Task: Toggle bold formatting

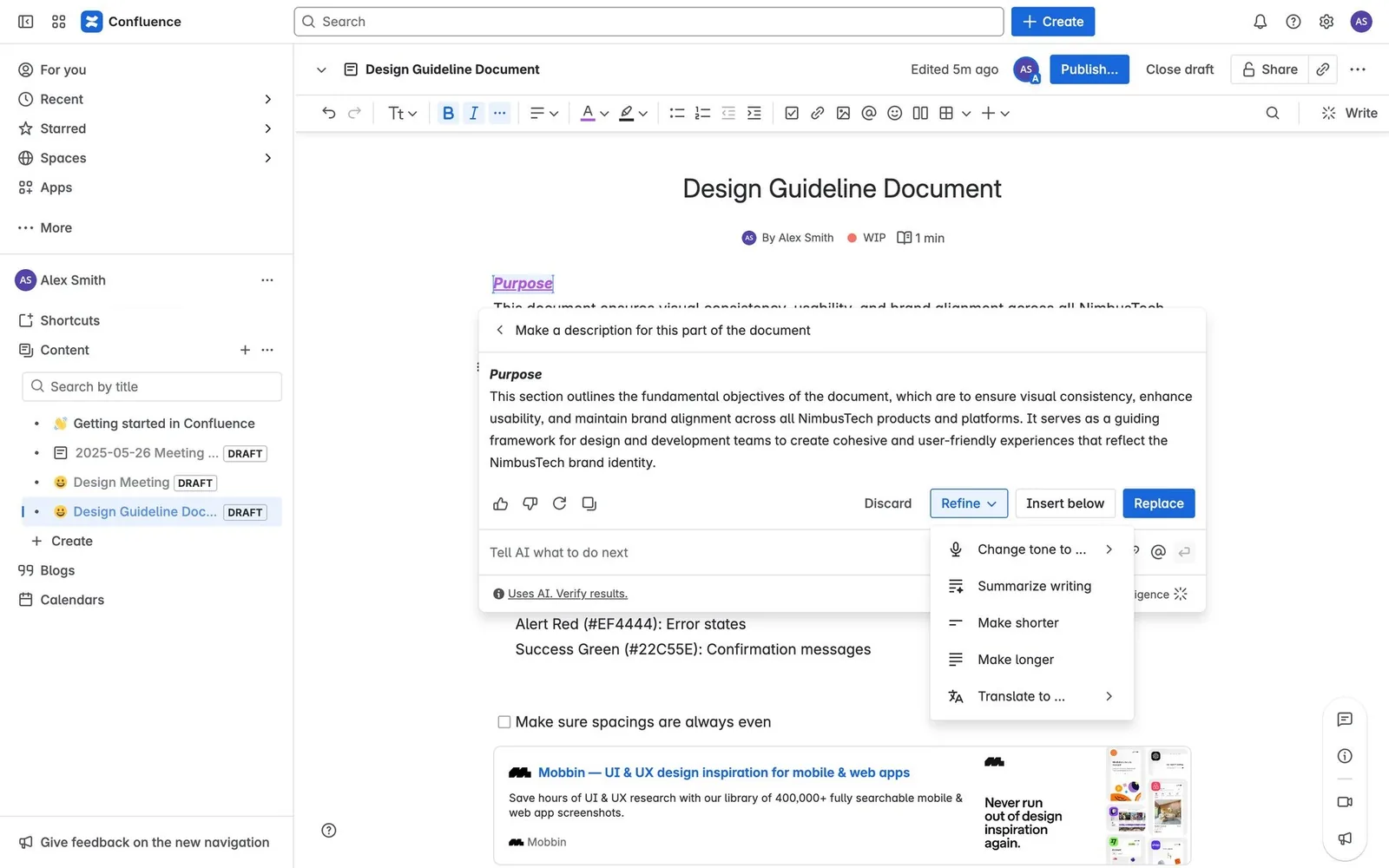Action: click(x=448, y=113)
